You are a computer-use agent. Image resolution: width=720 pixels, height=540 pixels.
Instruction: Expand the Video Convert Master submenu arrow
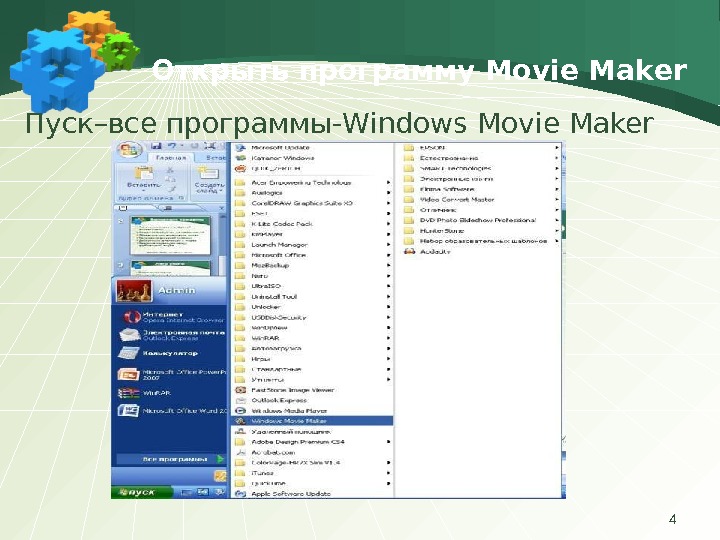[557, 199]
